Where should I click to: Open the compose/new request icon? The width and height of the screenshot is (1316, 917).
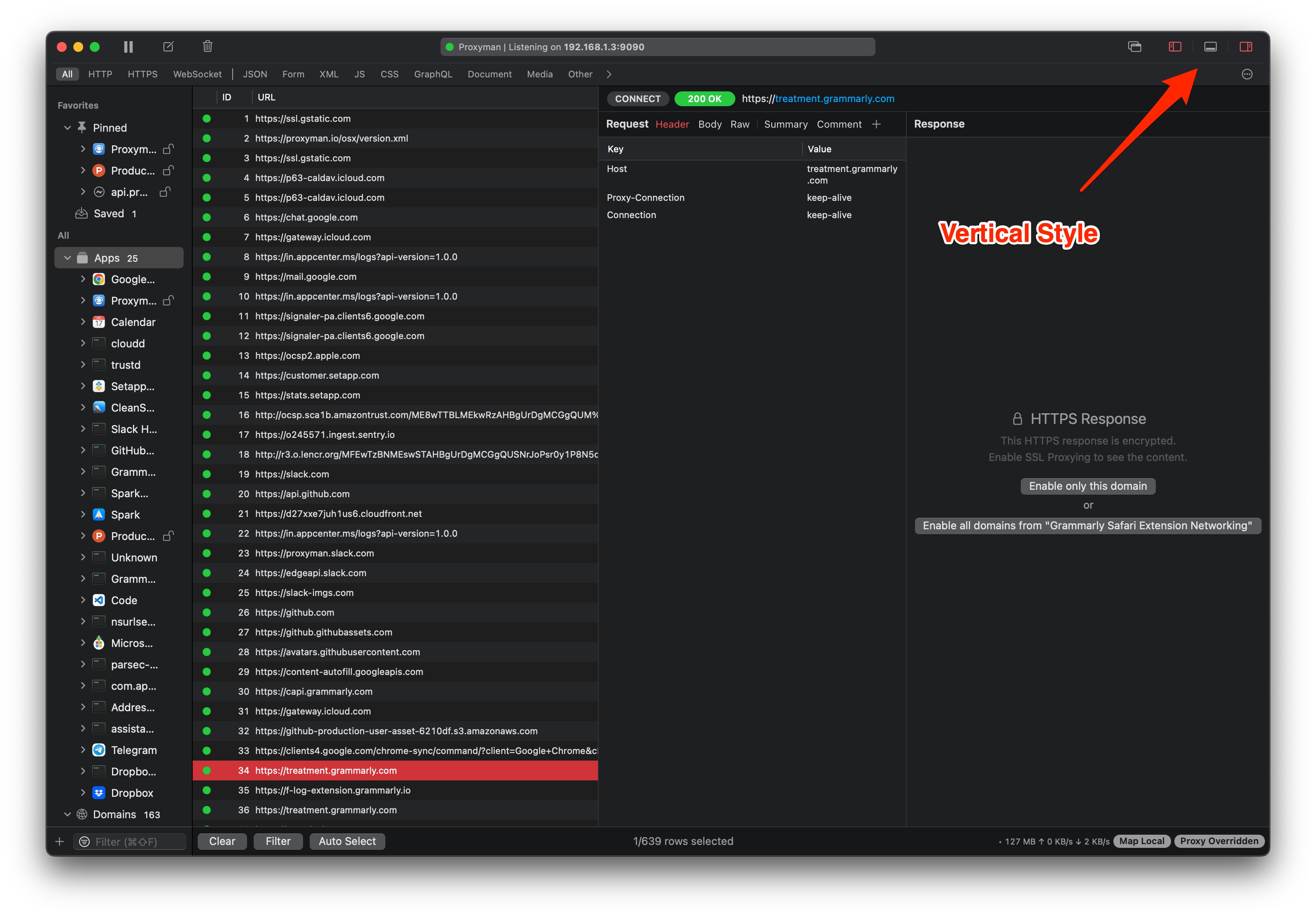[x=168, y=47]
